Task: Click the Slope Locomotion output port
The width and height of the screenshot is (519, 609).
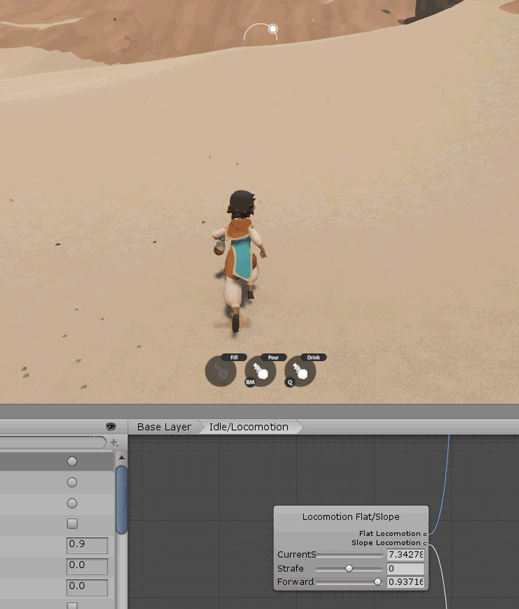Action: pos(425,543)
